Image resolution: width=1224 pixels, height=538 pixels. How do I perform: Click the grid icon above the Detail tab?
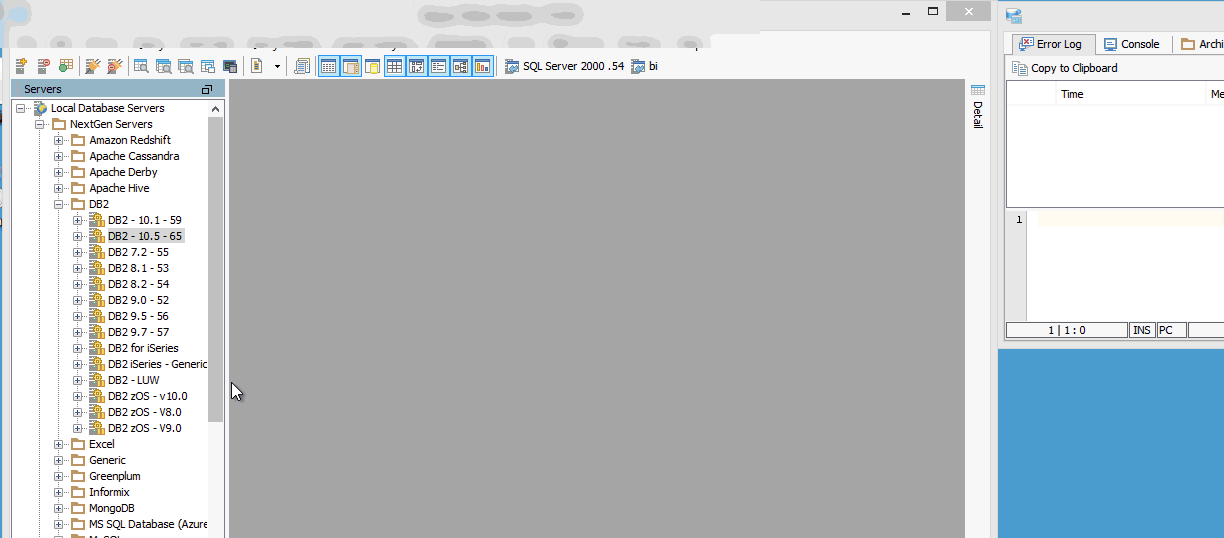click(978, 89)
